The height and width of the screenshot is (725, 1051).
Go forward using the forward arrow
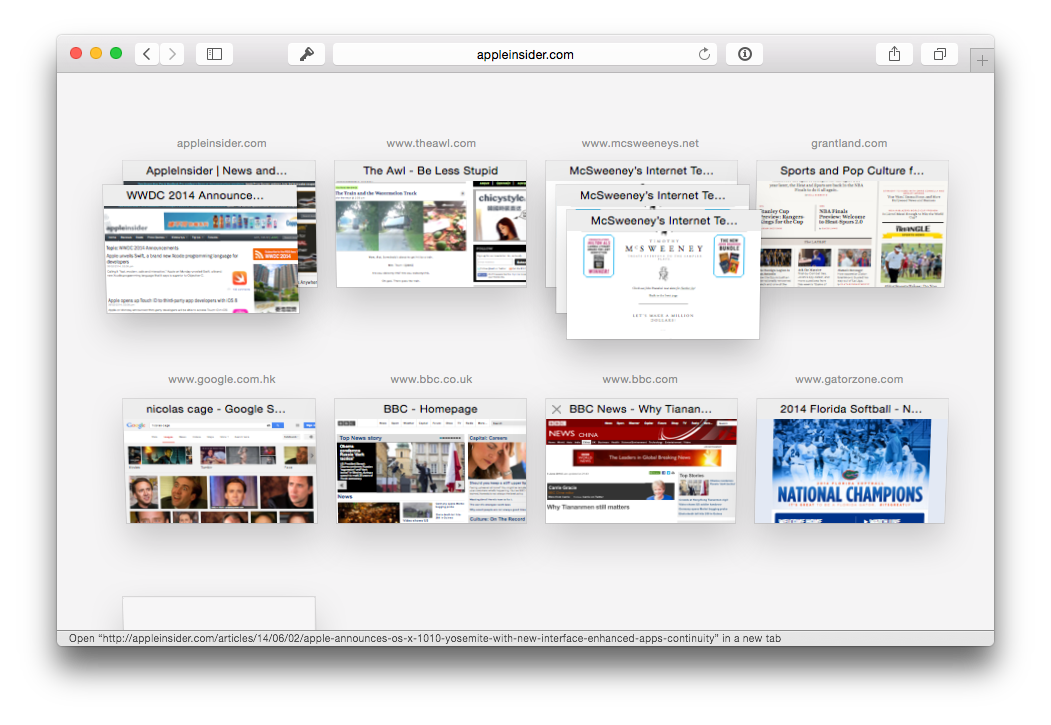172,54
